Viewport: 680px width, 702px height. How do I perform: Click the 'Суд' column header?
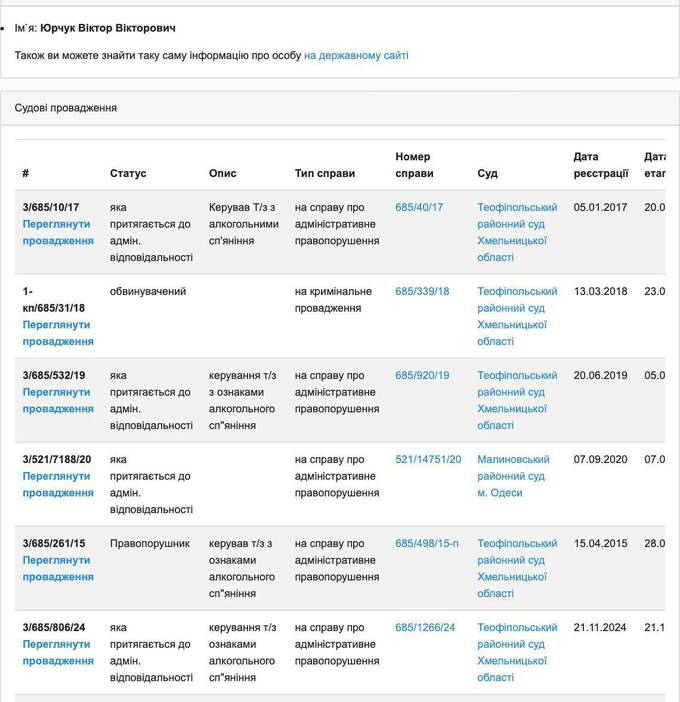487,173
